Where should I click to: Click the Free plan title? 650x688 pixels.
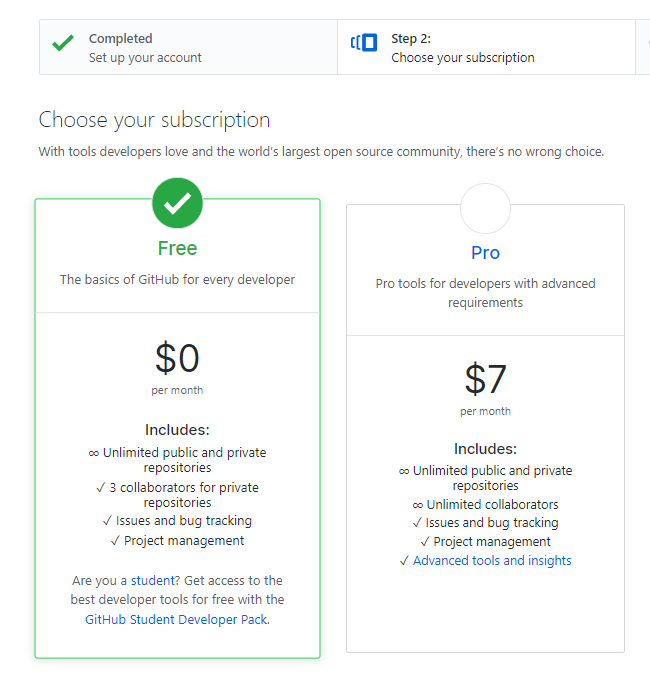click(177, 248)
